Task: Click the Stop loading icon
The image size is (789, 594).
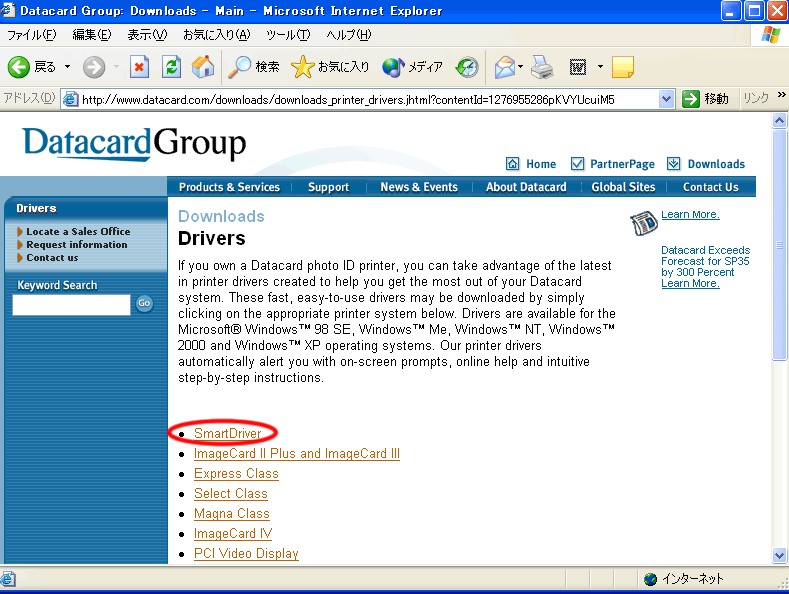Action: [139, 67]
